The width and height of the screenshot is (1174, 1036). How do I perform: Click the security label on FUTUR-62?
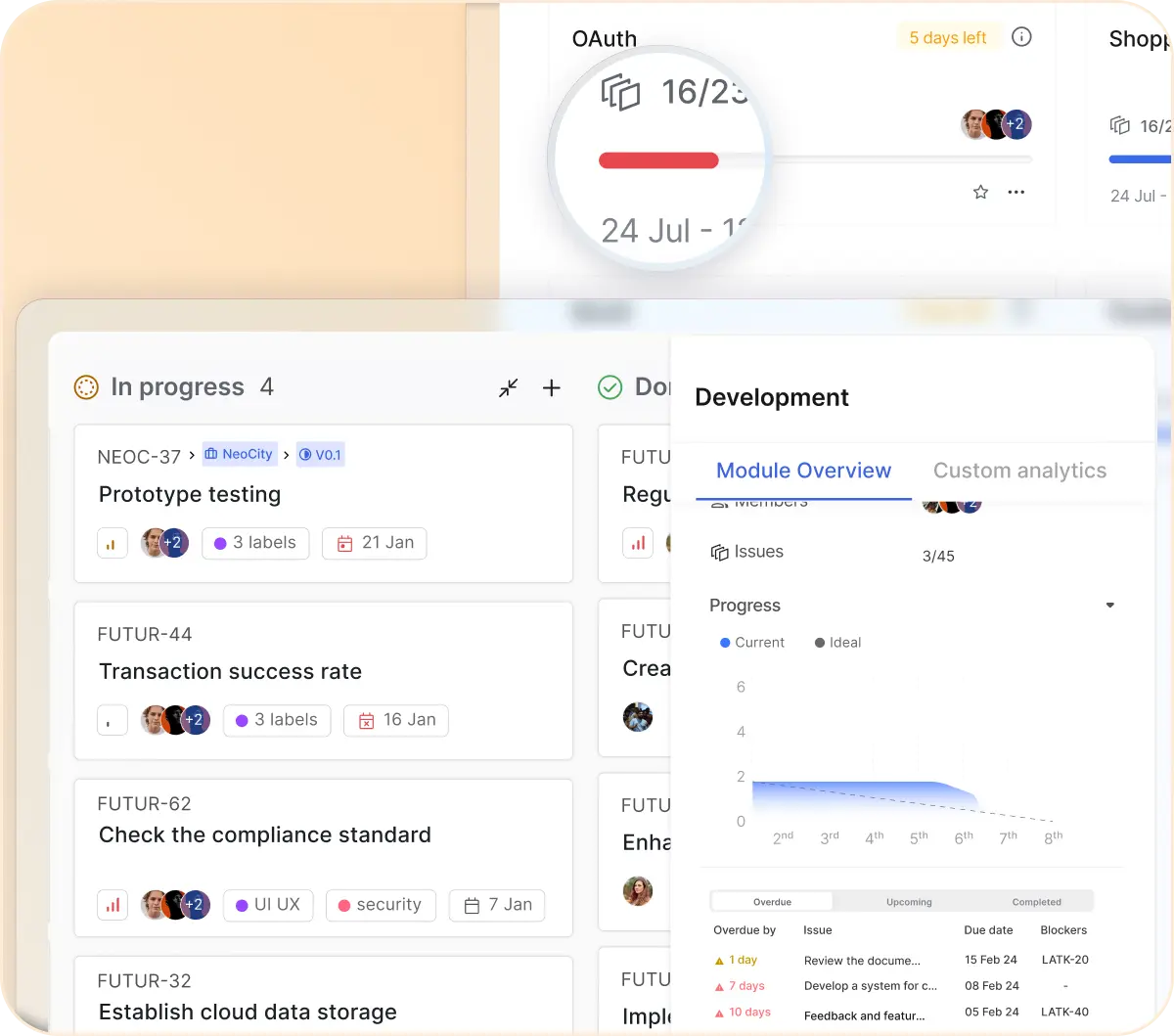380,905
